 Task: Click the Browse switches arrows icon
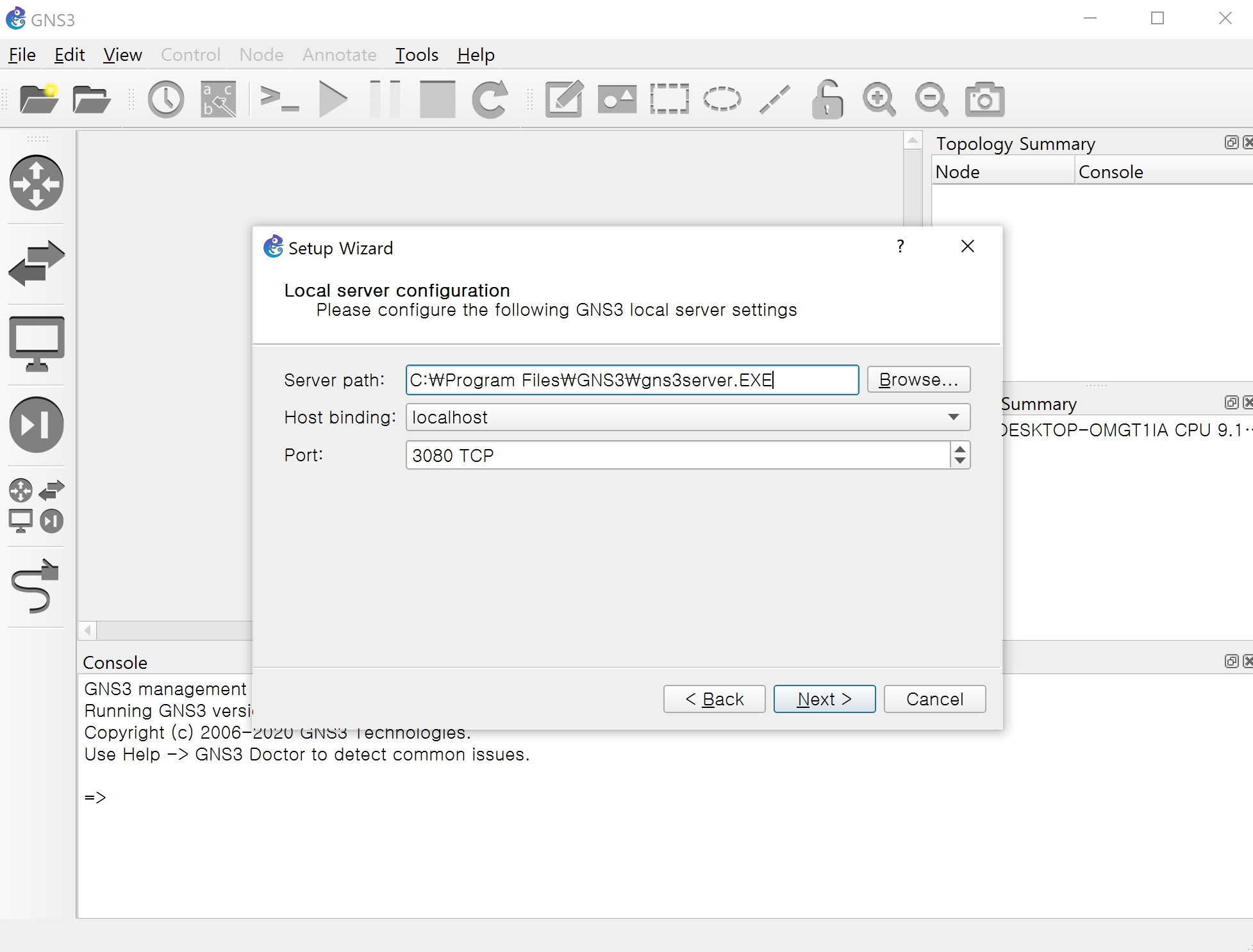37,263
